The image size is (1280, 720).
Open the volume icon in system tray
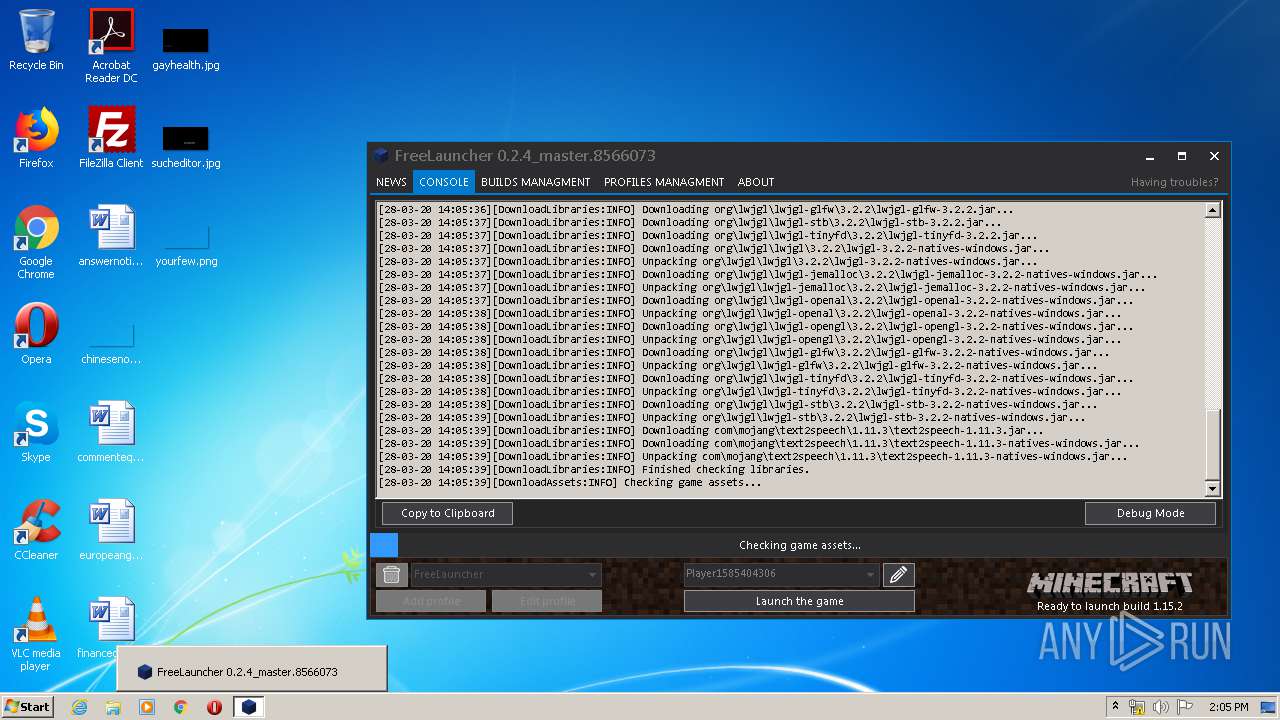[x=1161, y=707]
